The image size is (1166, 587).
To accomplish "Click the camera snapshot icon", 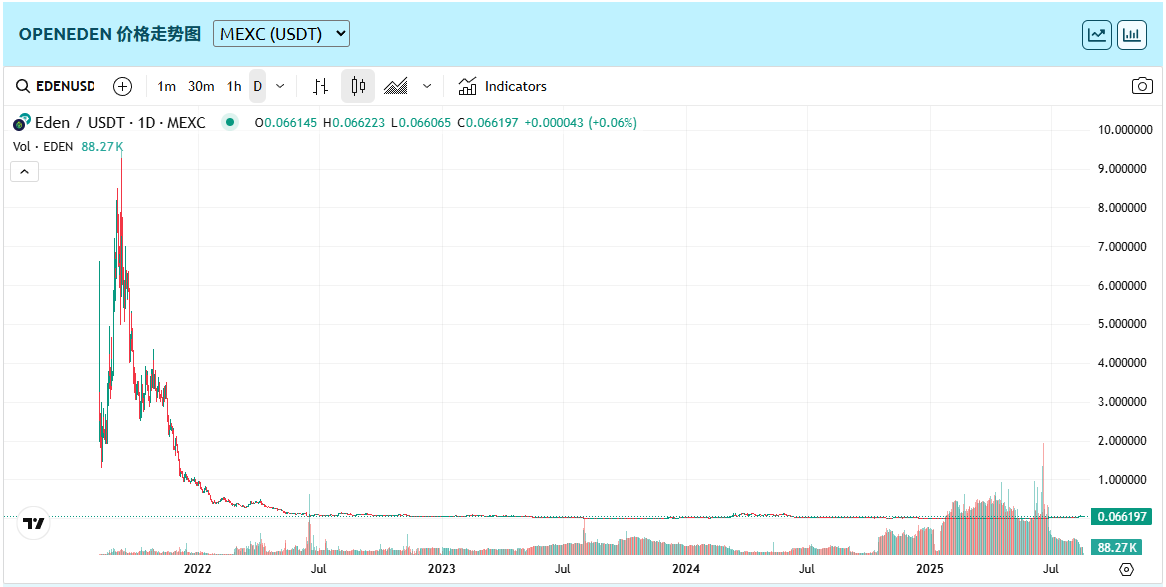I will click(x=1142, y=86).
